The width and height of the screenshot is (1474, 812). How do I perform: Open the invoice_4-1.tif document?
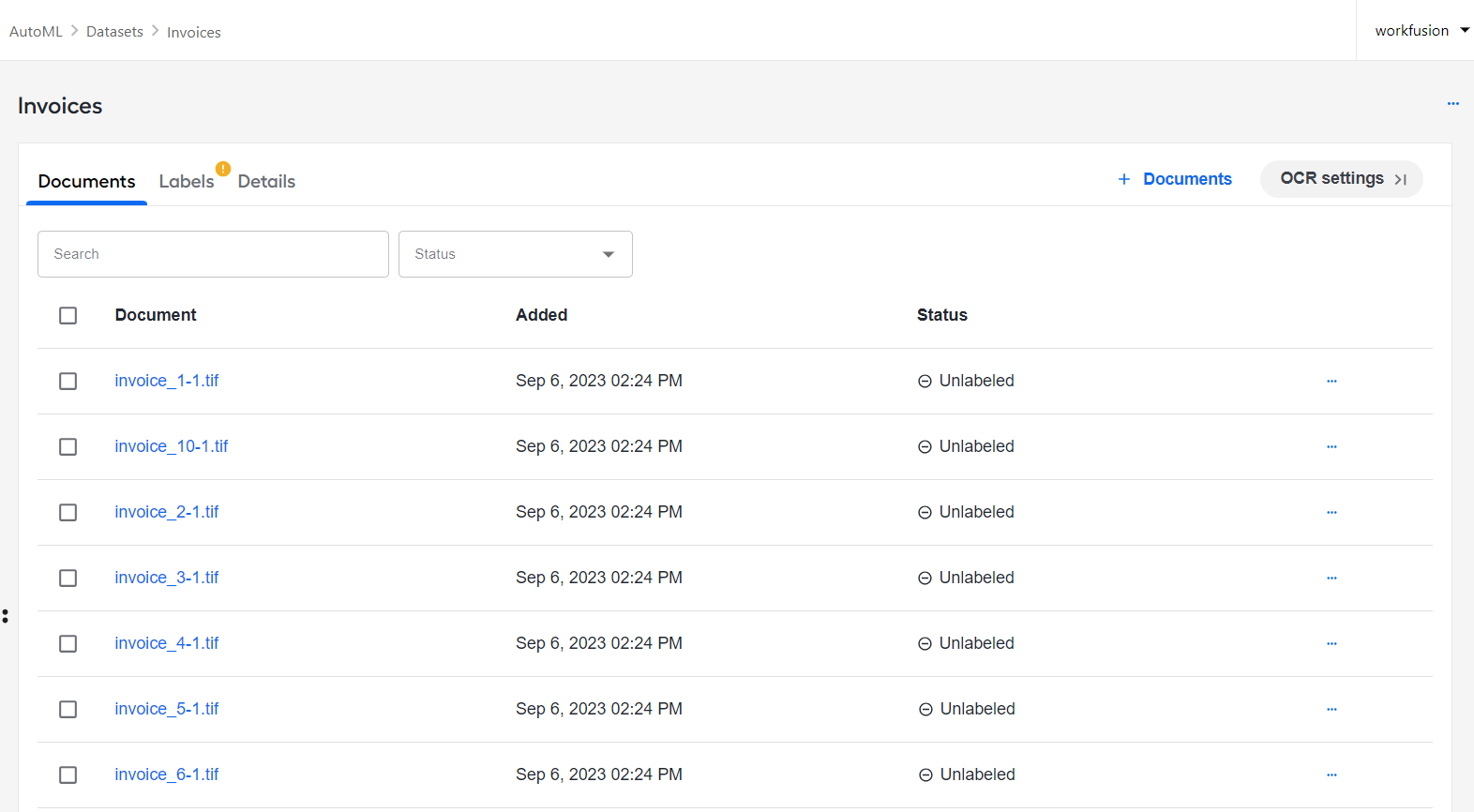(x=167, y=643)
